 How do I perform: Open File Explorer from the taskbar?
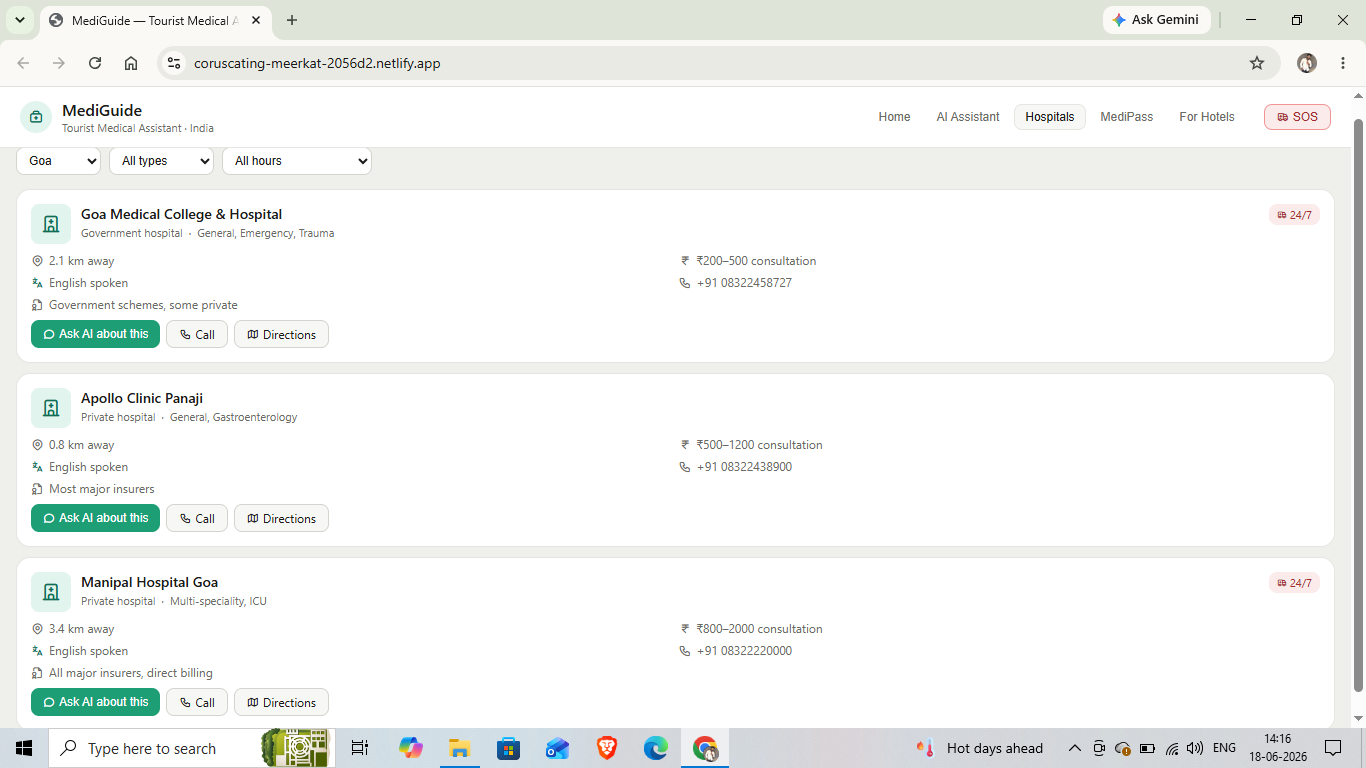tap(459, 748)
